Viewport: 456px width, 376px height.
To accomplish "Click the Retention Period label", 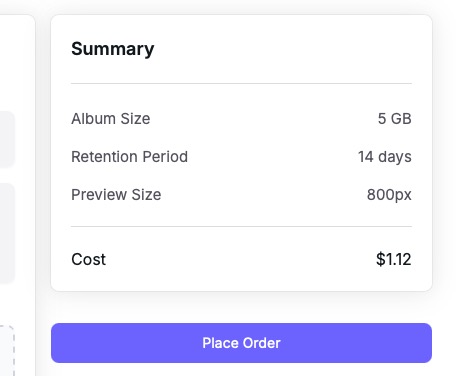I will [130, 157].
